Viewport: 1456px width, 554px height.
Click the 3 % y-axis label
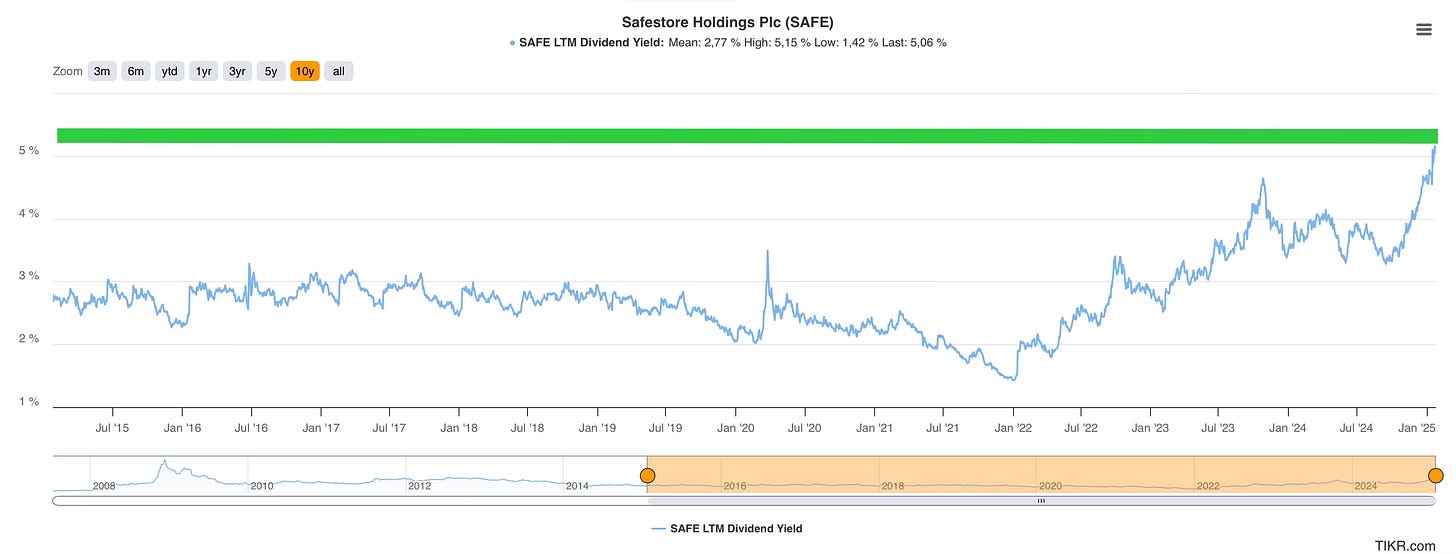point(29,276)
